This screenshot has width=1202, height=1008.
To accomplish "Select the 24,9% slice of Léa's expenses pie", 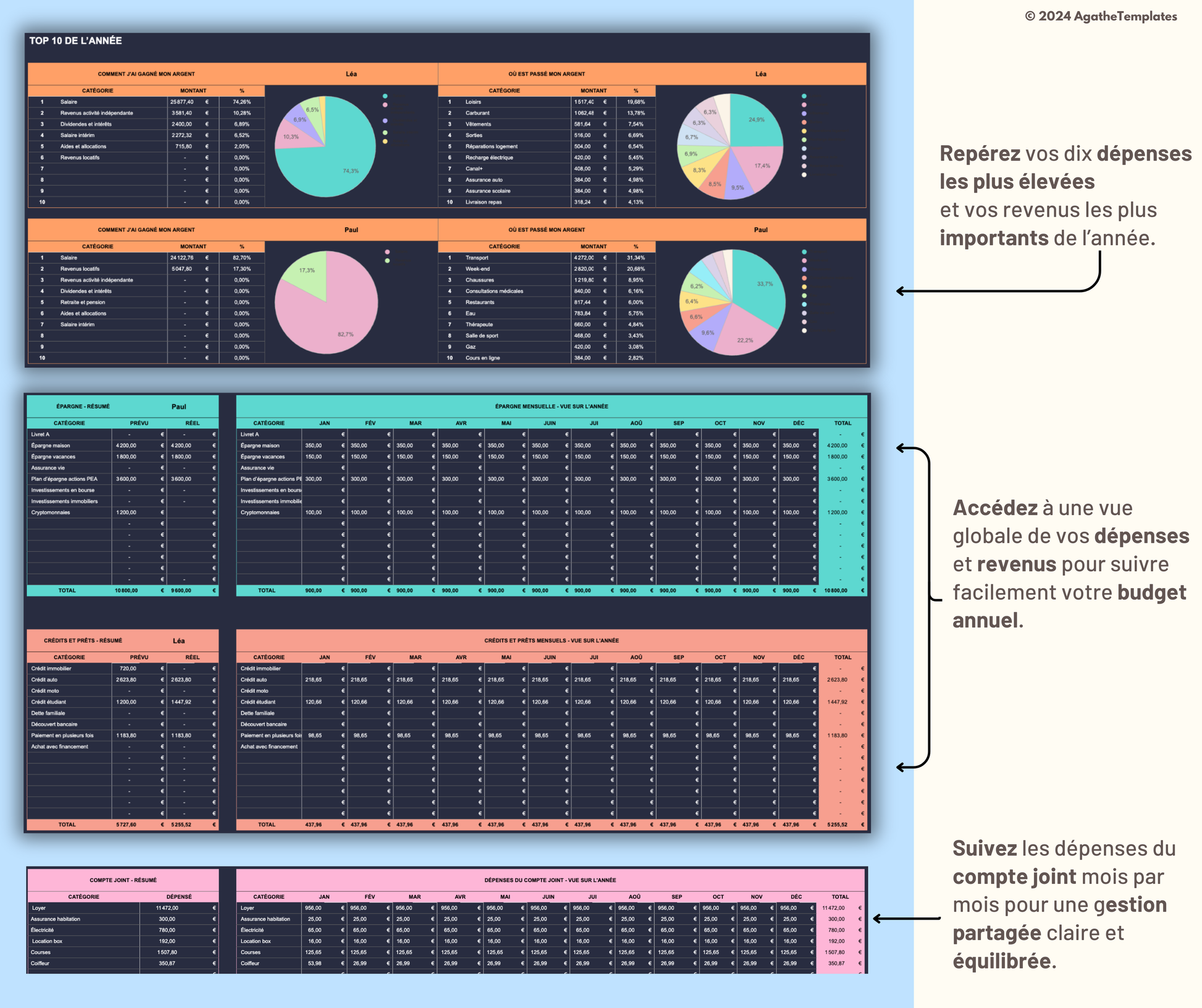I will click(755, 121).
